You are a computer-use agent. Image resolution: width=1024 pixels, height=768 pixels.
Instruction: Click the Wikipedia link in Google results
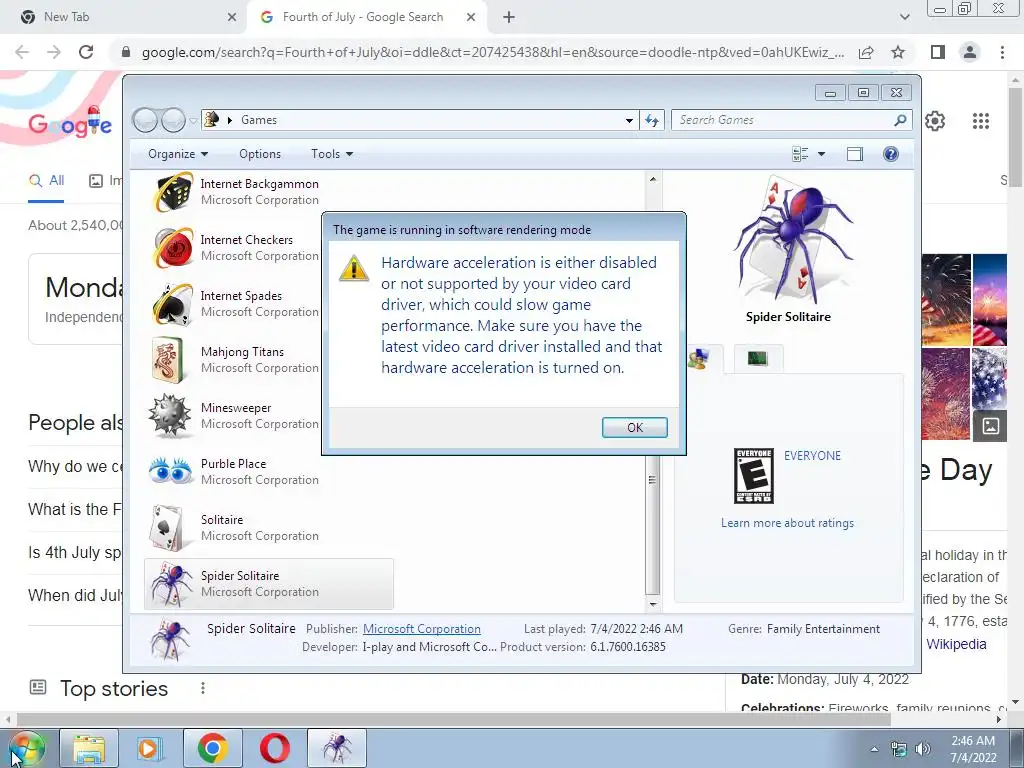pyautogui.click(x=956, y=644)
